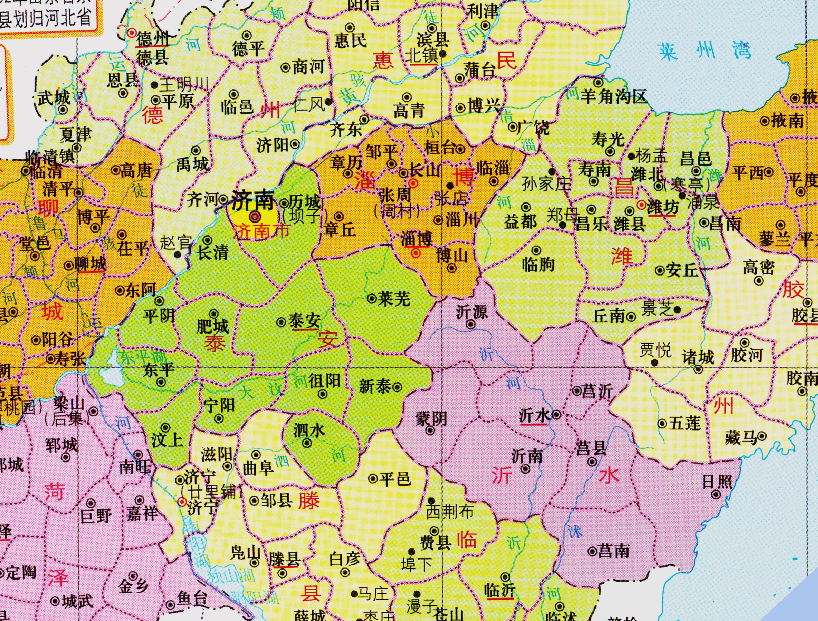Click the Qufu city marker

[x=256, y=454]
